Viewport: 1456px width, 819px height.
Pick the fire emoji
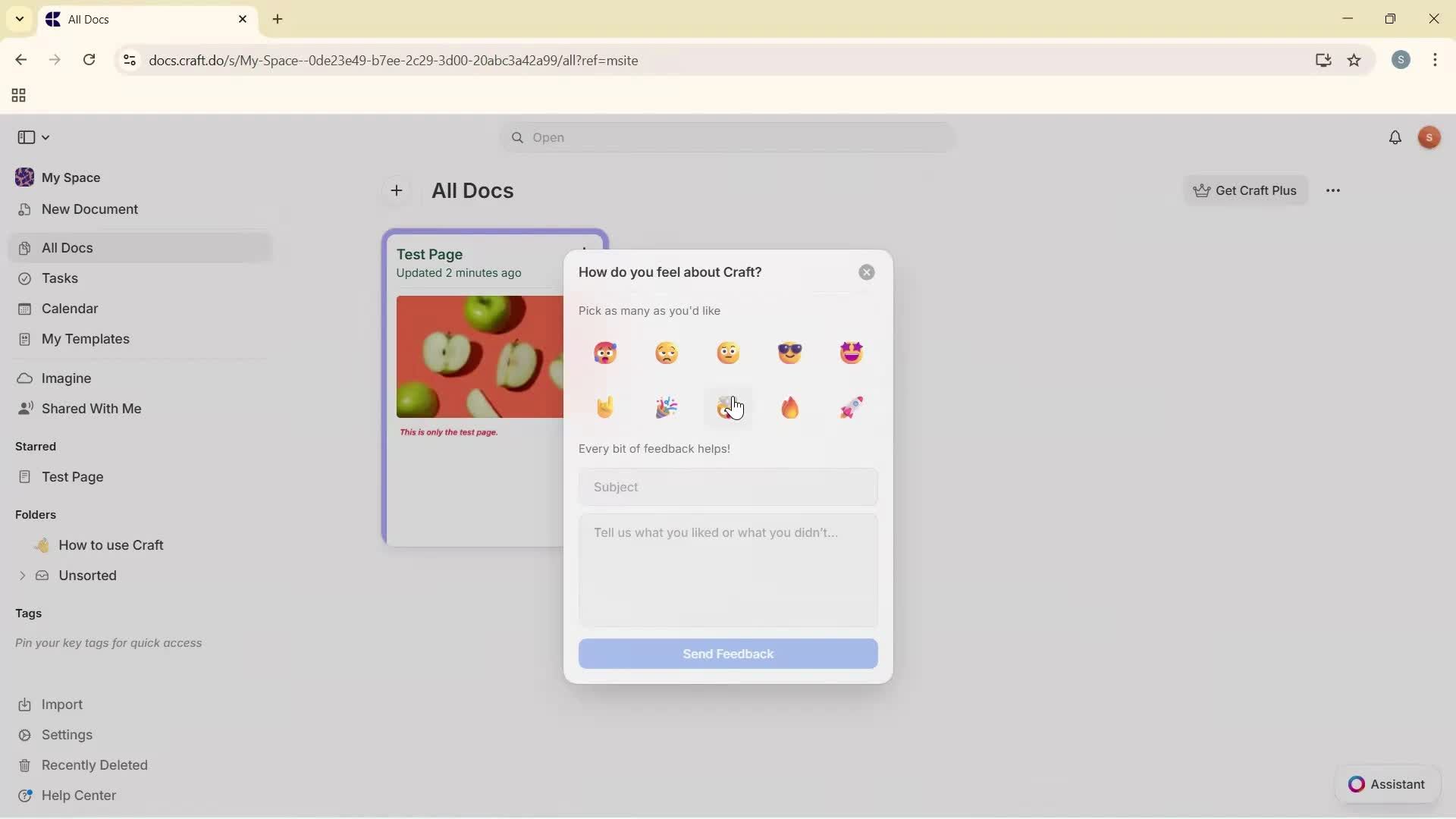tap(789, 407)
